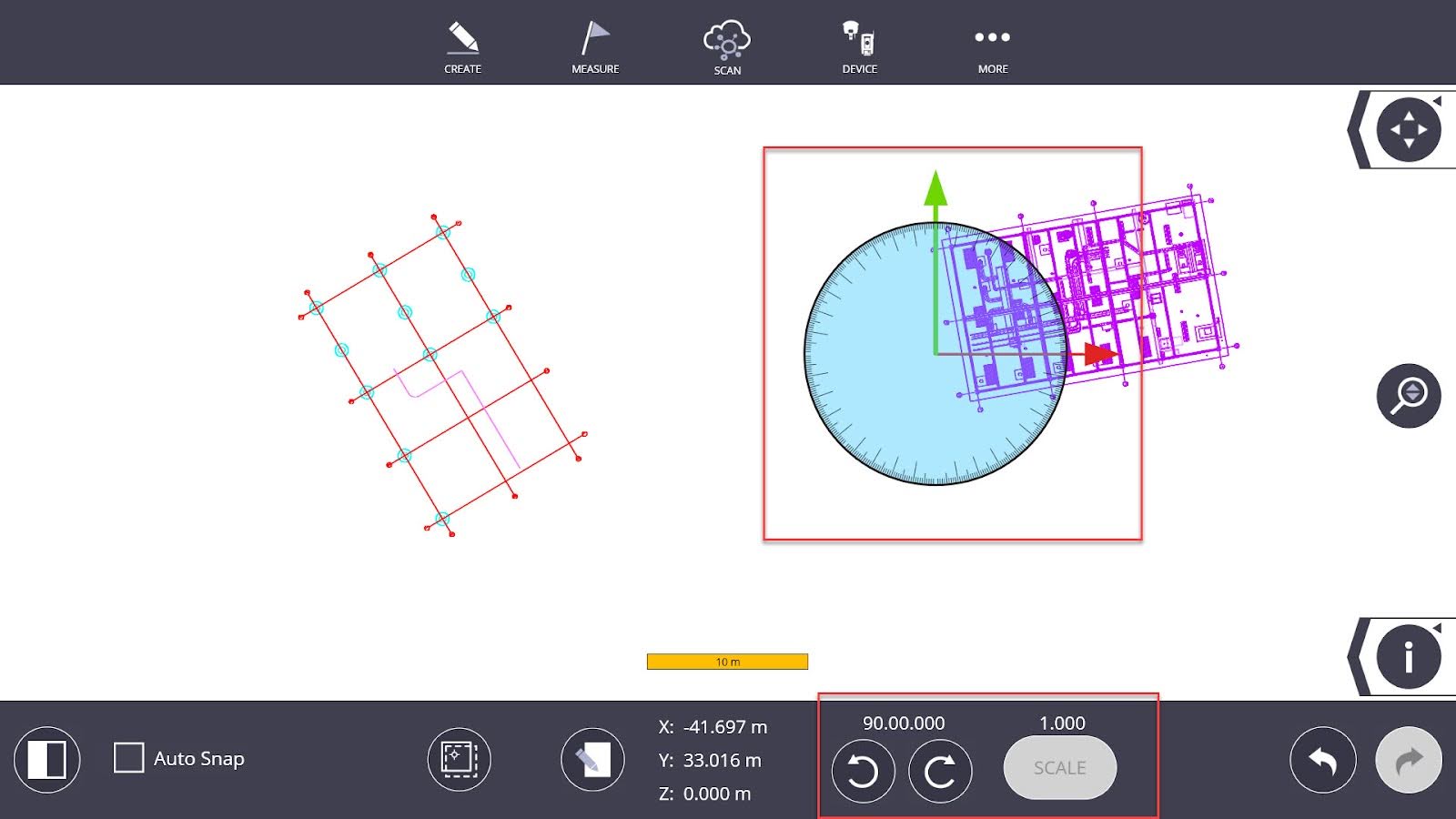Toggle the split view panel button
This screenshot has width=1456, height=819.
point(47,760)
